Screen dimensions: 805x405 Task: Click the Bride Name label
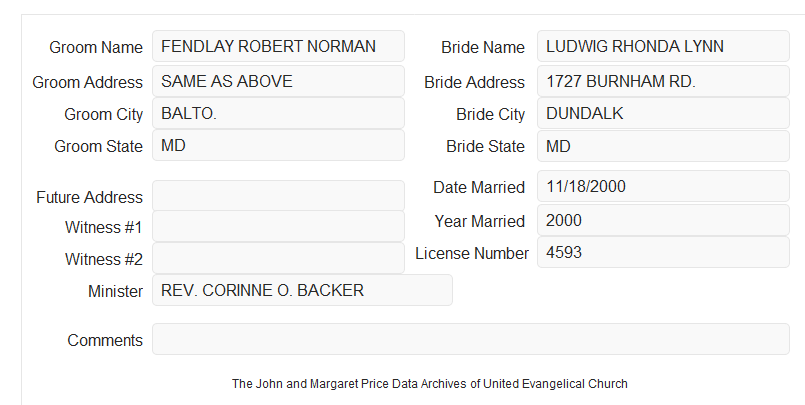pyautogui.click(x=483, y=47)
